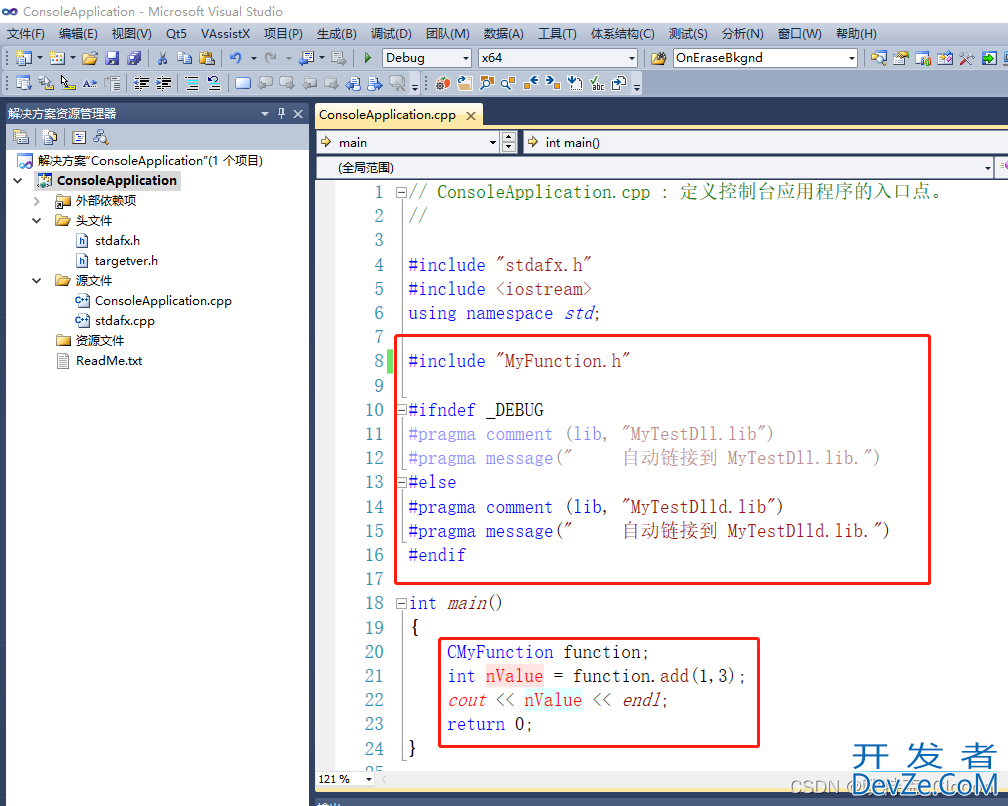Viewport: 1008px width, 806px height.
Task: Click the Copy icon in the toolbar
Action: [x=184, y=58]
